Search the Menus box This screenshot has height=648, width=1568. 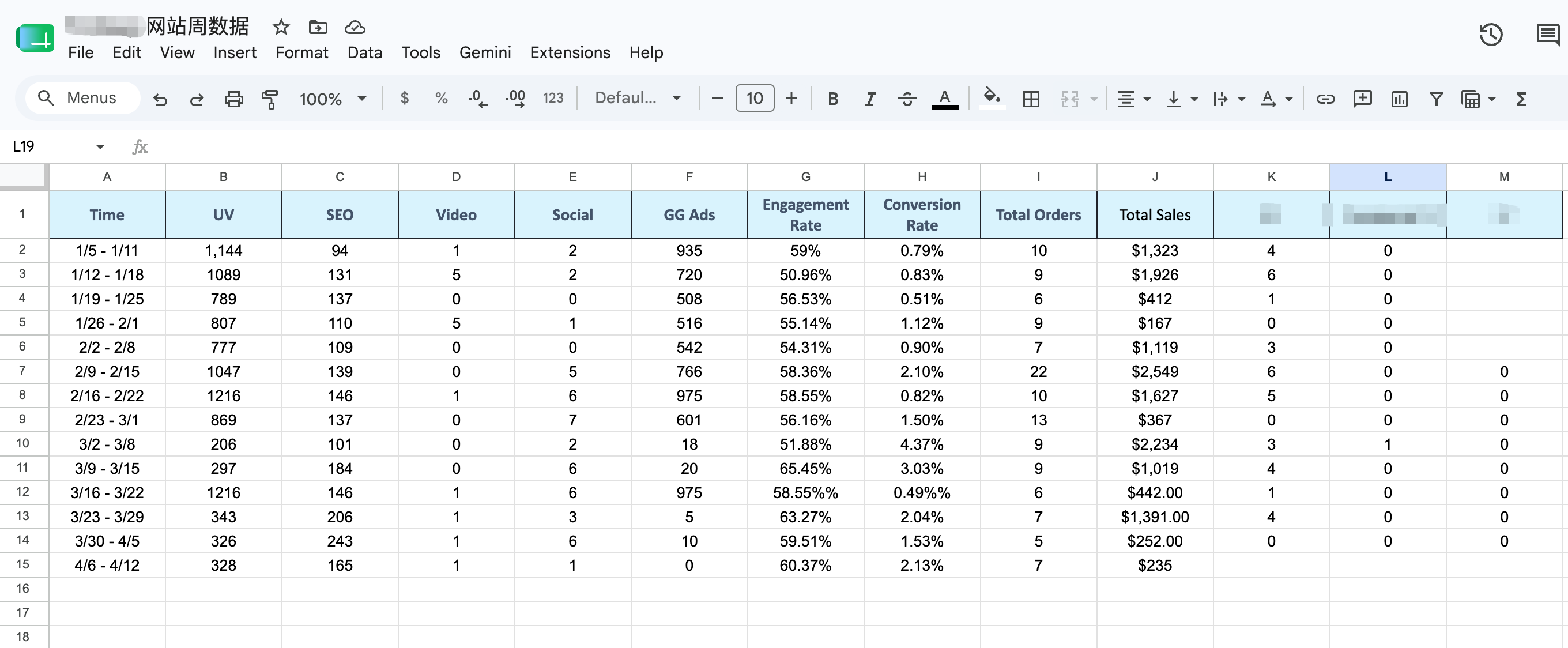(83, 97)
